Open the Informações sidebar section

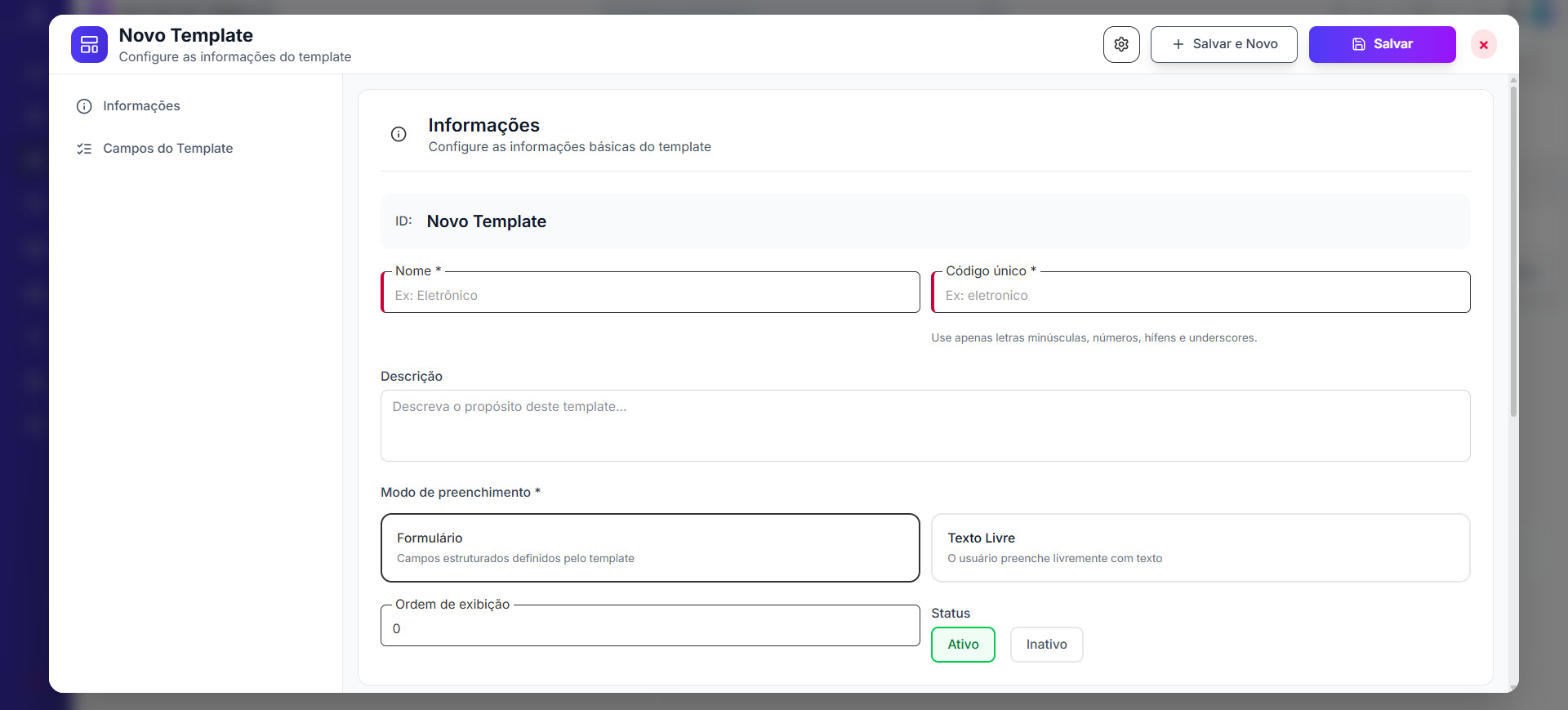[141, 106]
